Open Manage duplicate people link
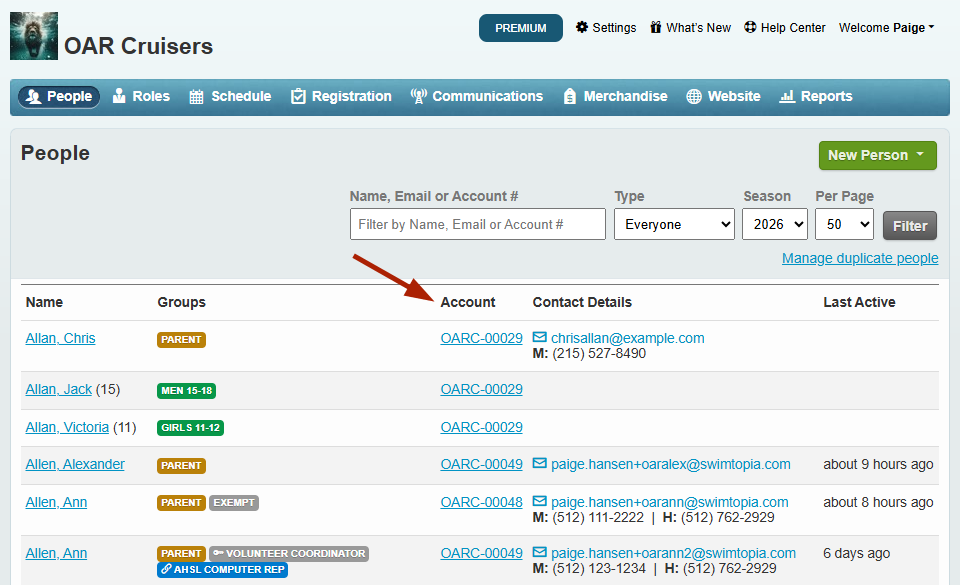960x585 pixels. coord(860,258)
